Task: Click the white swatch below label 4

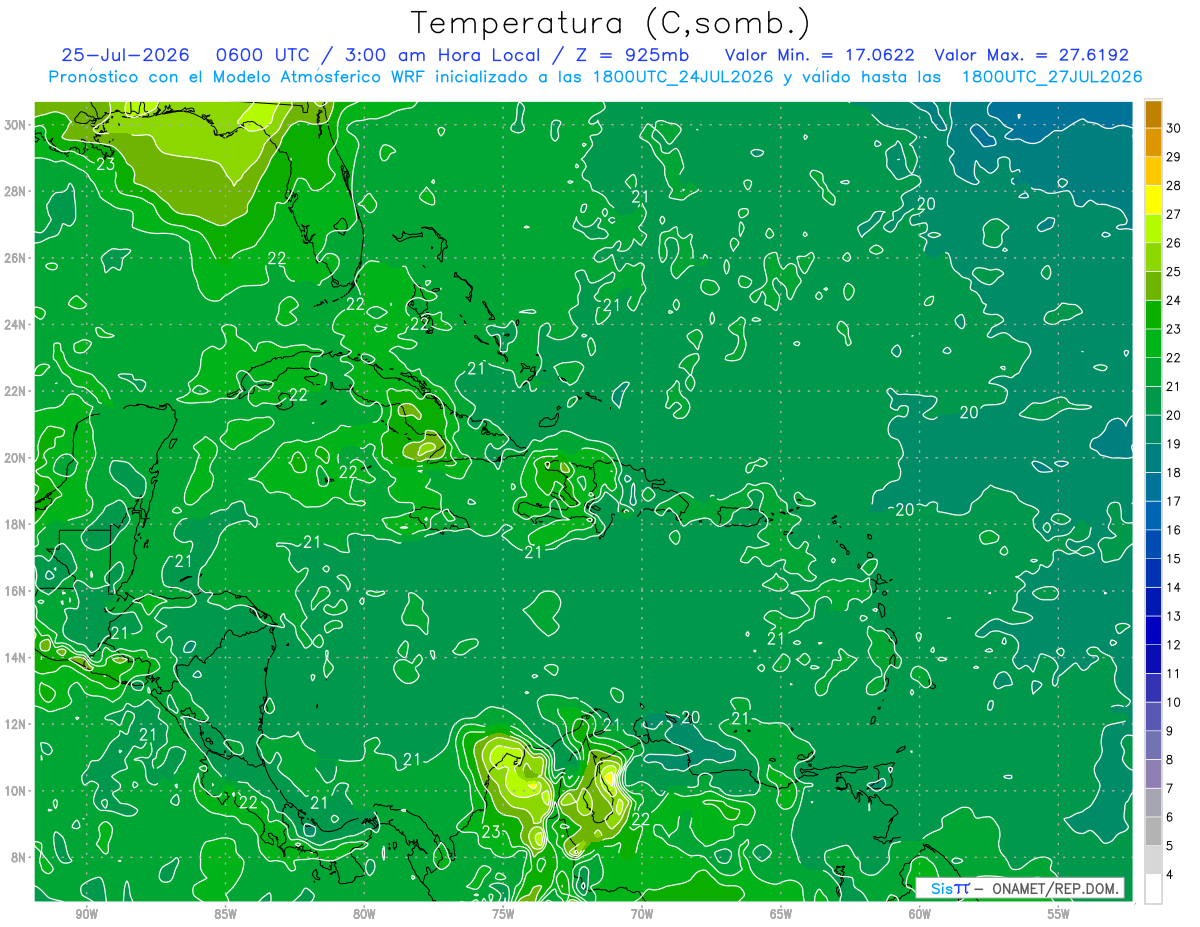Action: coord(1153,889)
